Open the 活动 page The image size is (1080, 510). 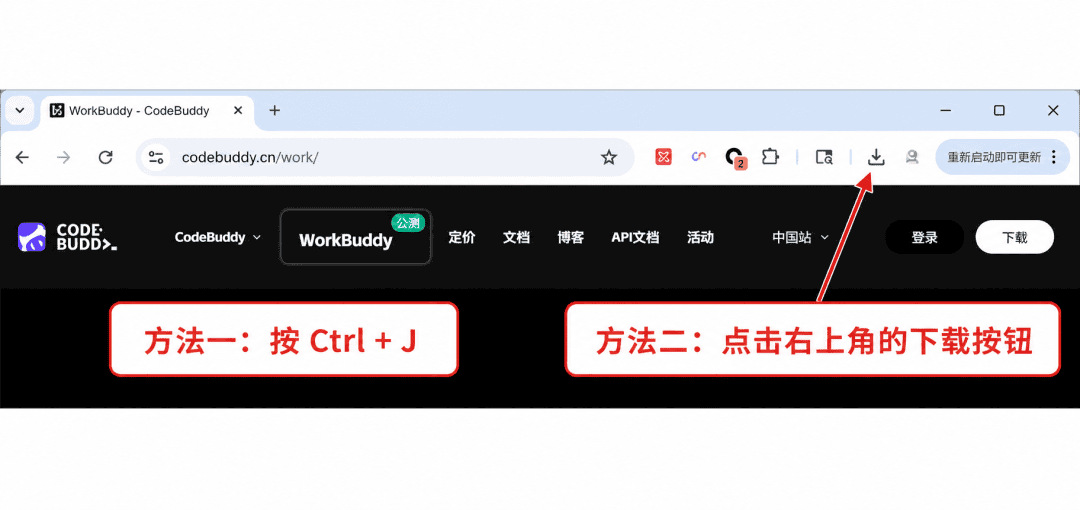click(700, 237)
